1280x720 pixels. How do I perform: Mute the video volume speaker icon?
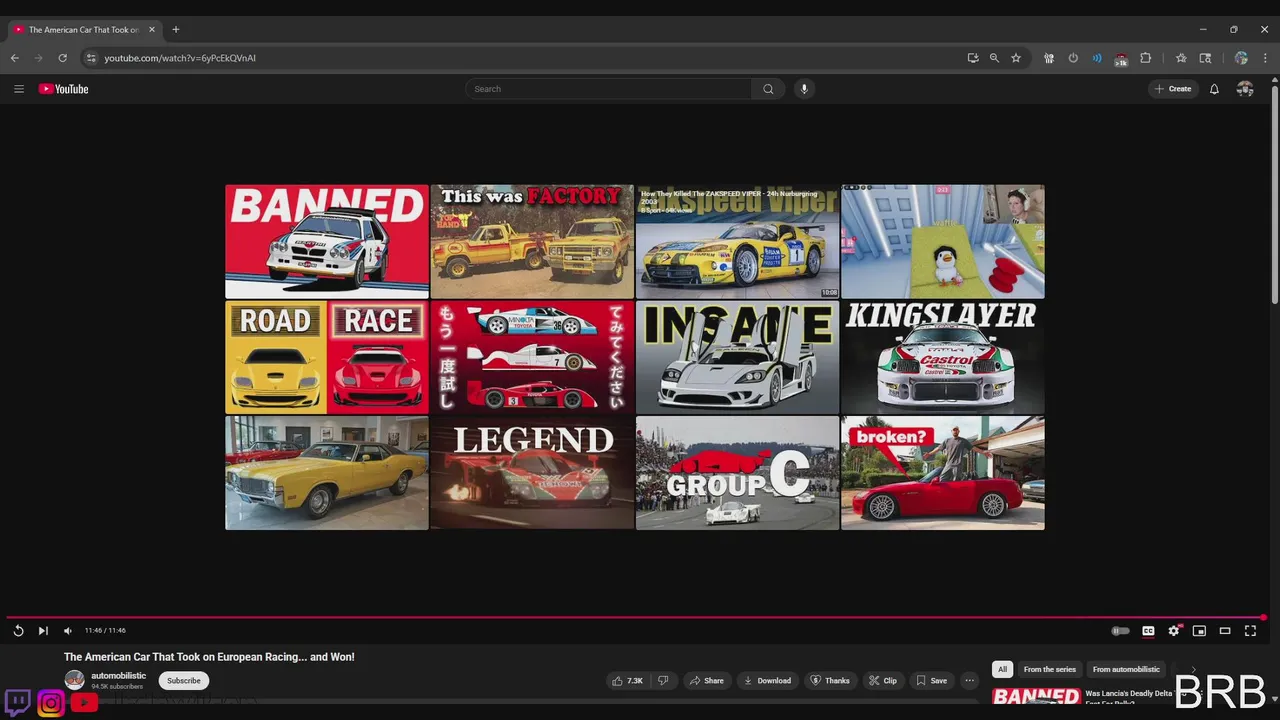coord(68,631)
